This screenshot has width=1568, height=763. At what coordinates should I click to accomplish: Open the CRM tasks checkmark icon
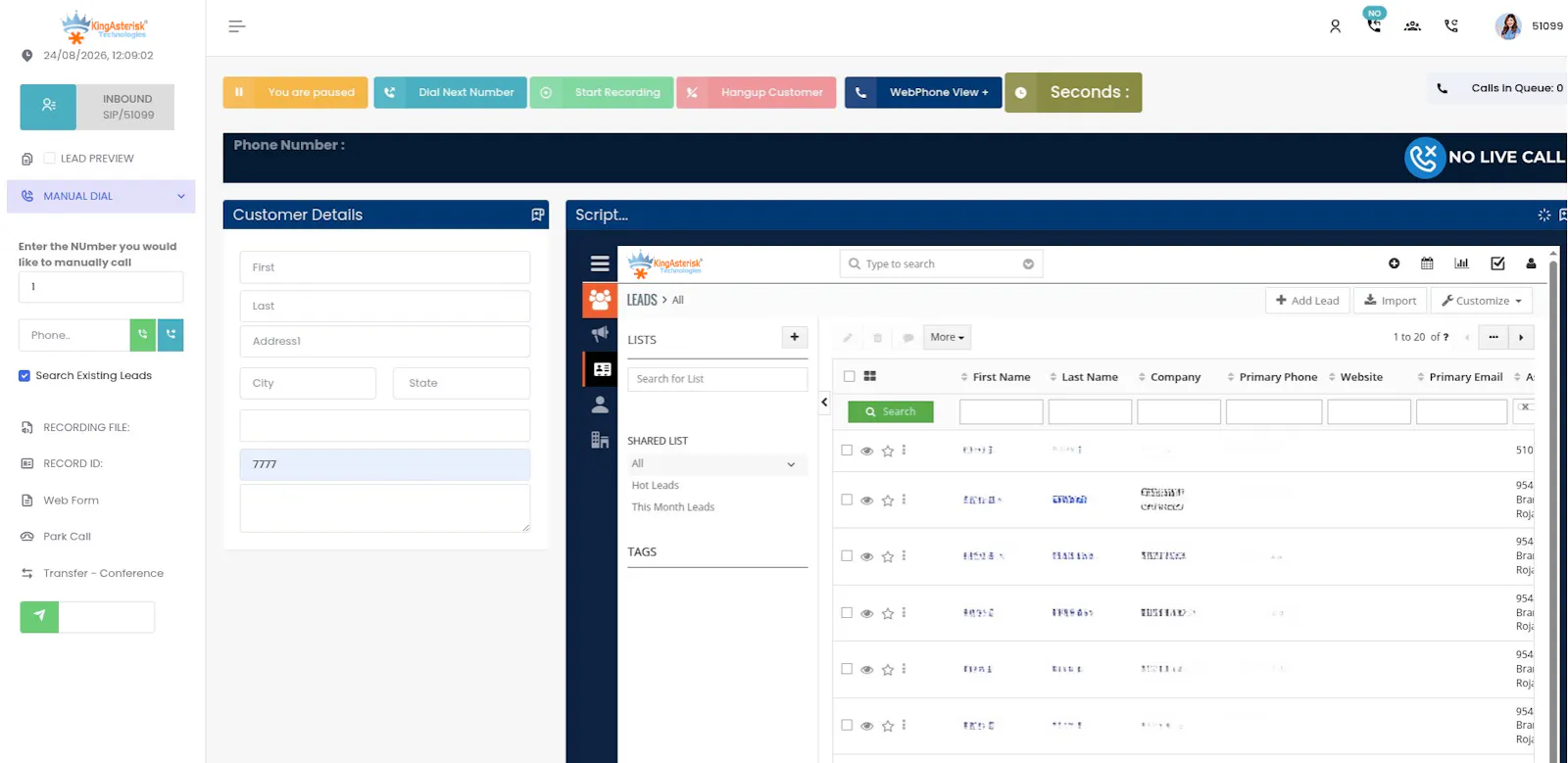coord(1497,263)
